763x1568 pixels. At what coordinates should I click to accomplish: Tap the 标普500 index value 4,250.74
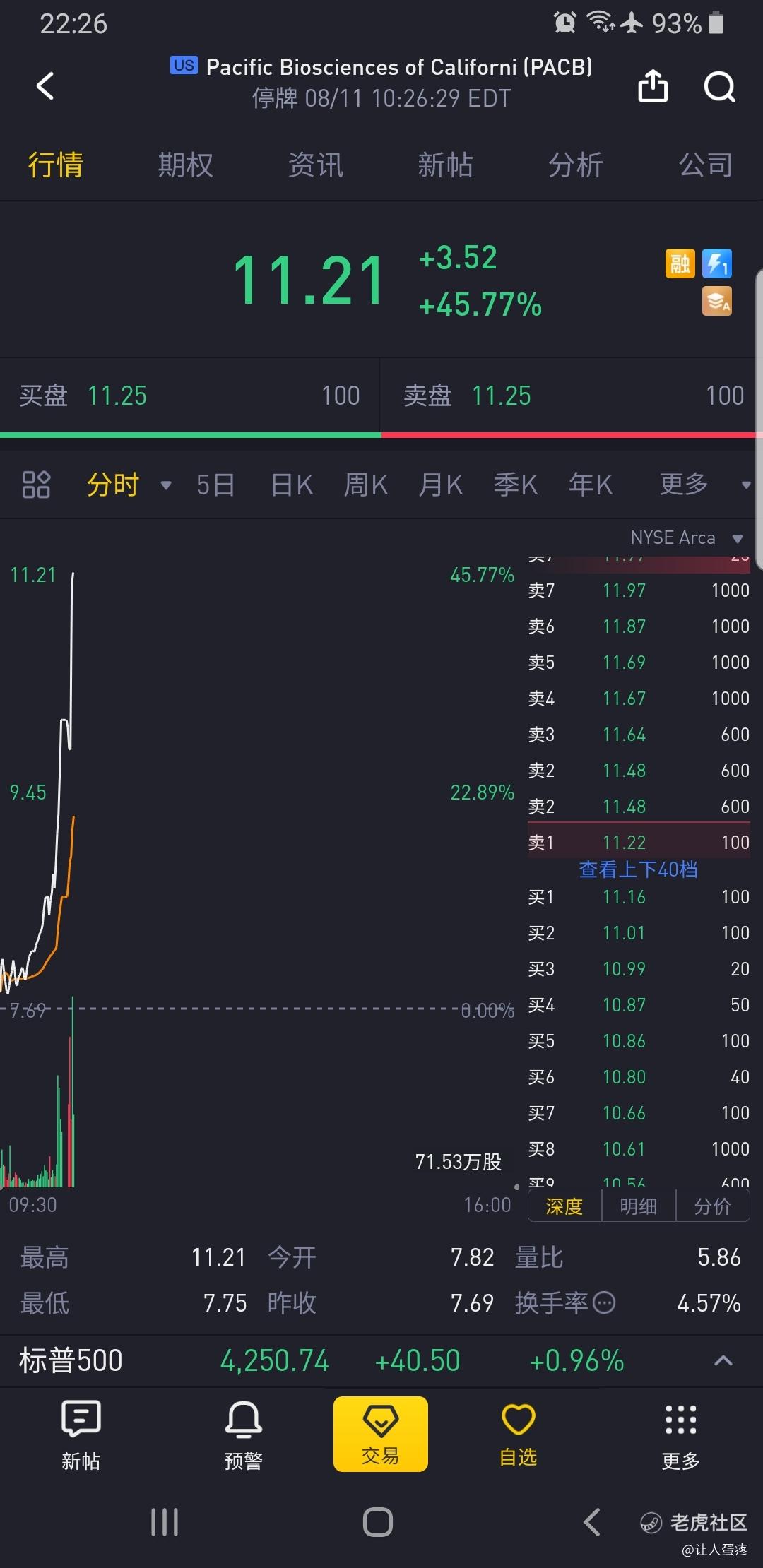(274, 1360)
